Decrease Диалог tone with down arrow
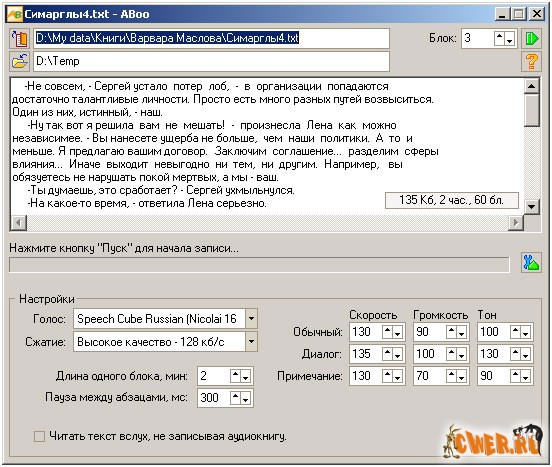 coord(525,354)
